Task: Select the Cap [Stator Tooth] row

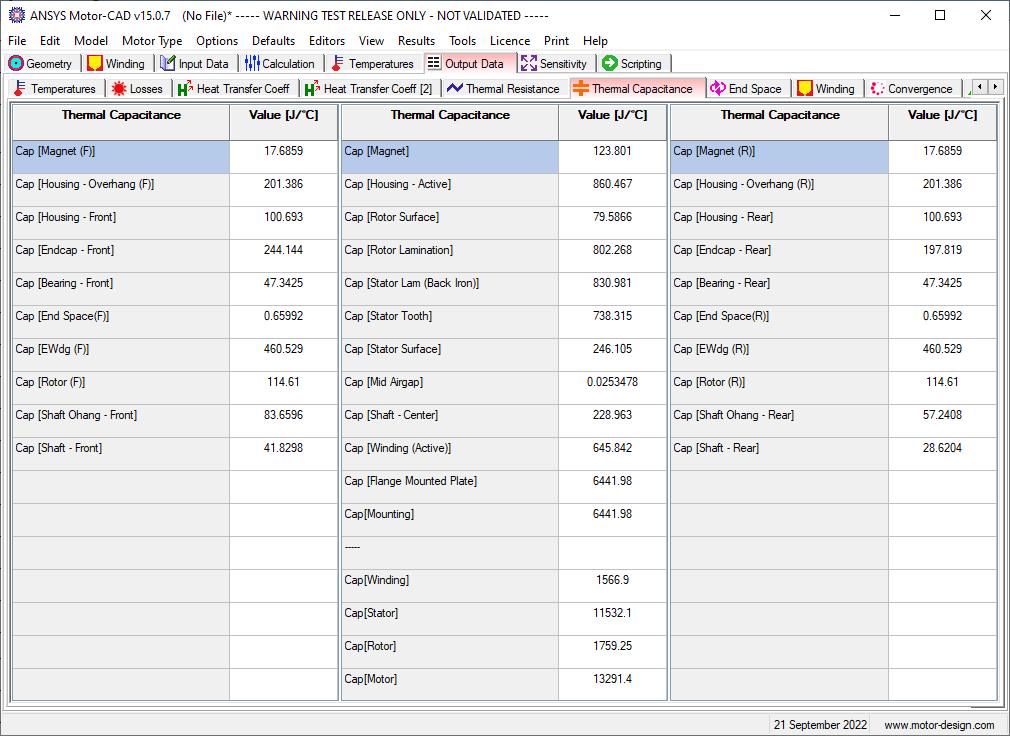Action: 449,316
